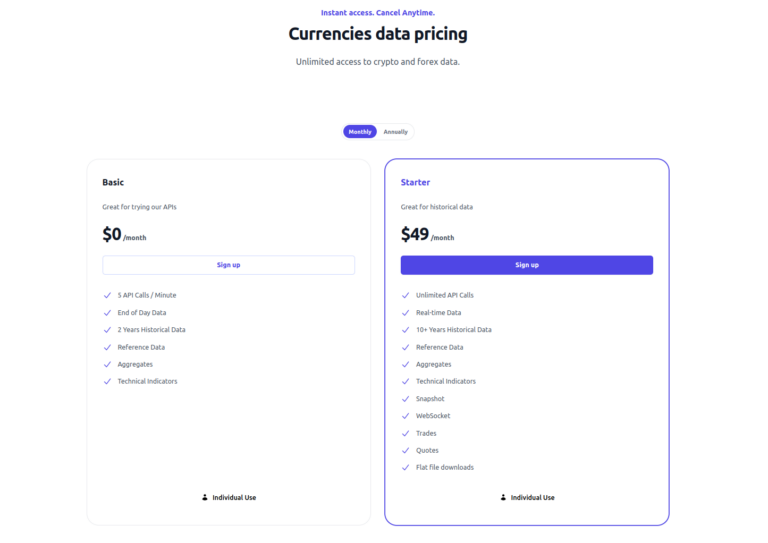The image size is (768, 543).
Task: Sign up for the Starter plan
Action: pos(527,265)
